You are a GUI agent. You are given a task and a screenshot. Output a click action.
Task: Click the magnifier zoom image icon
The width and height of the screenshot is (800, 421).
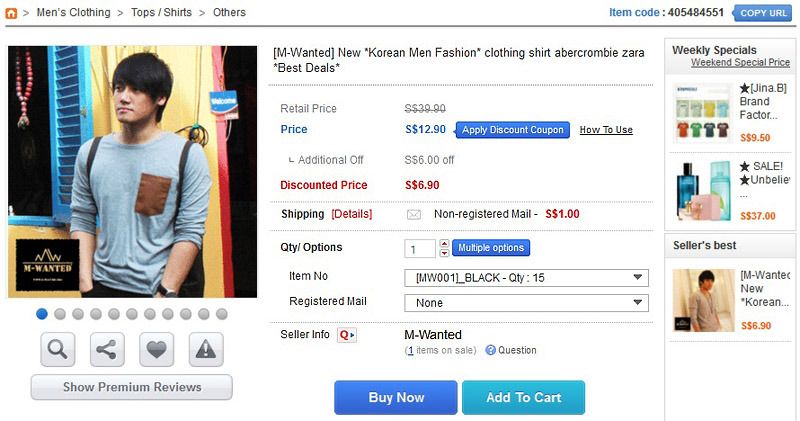pyautogui.click(x=58, y=349)
